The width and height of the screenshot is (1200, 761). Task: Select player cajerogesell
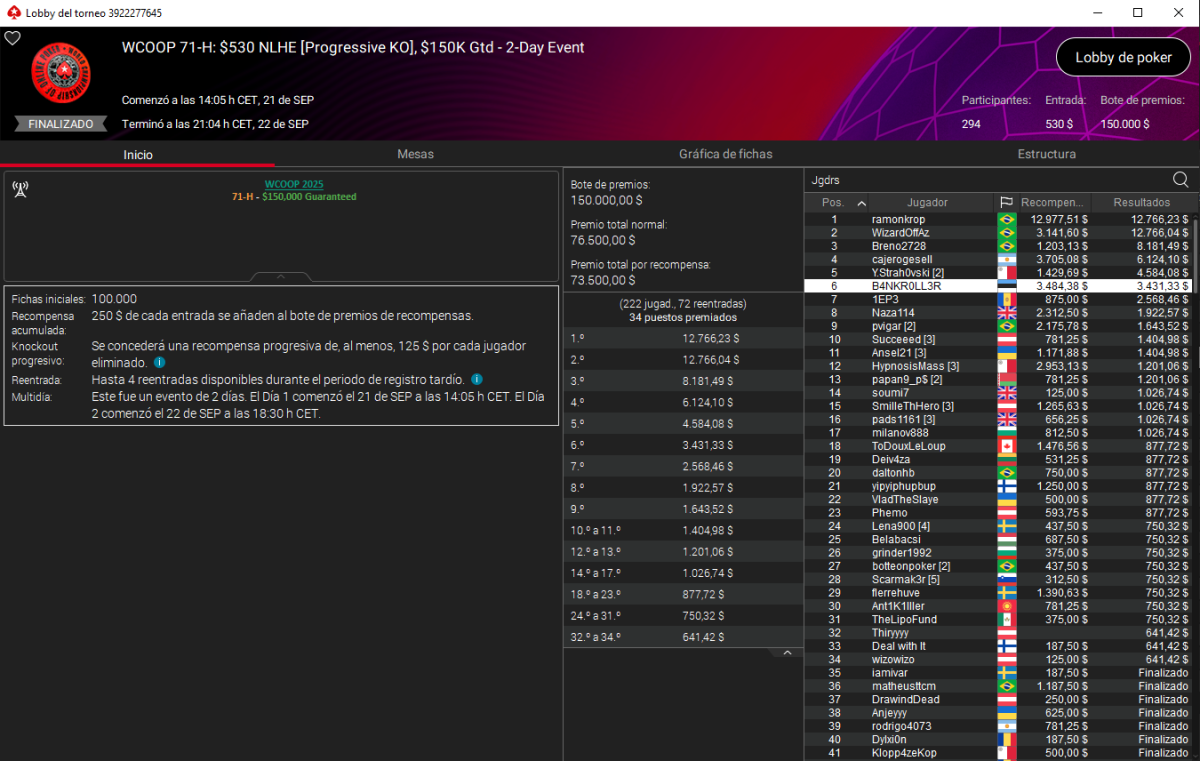tap(998, 259)
